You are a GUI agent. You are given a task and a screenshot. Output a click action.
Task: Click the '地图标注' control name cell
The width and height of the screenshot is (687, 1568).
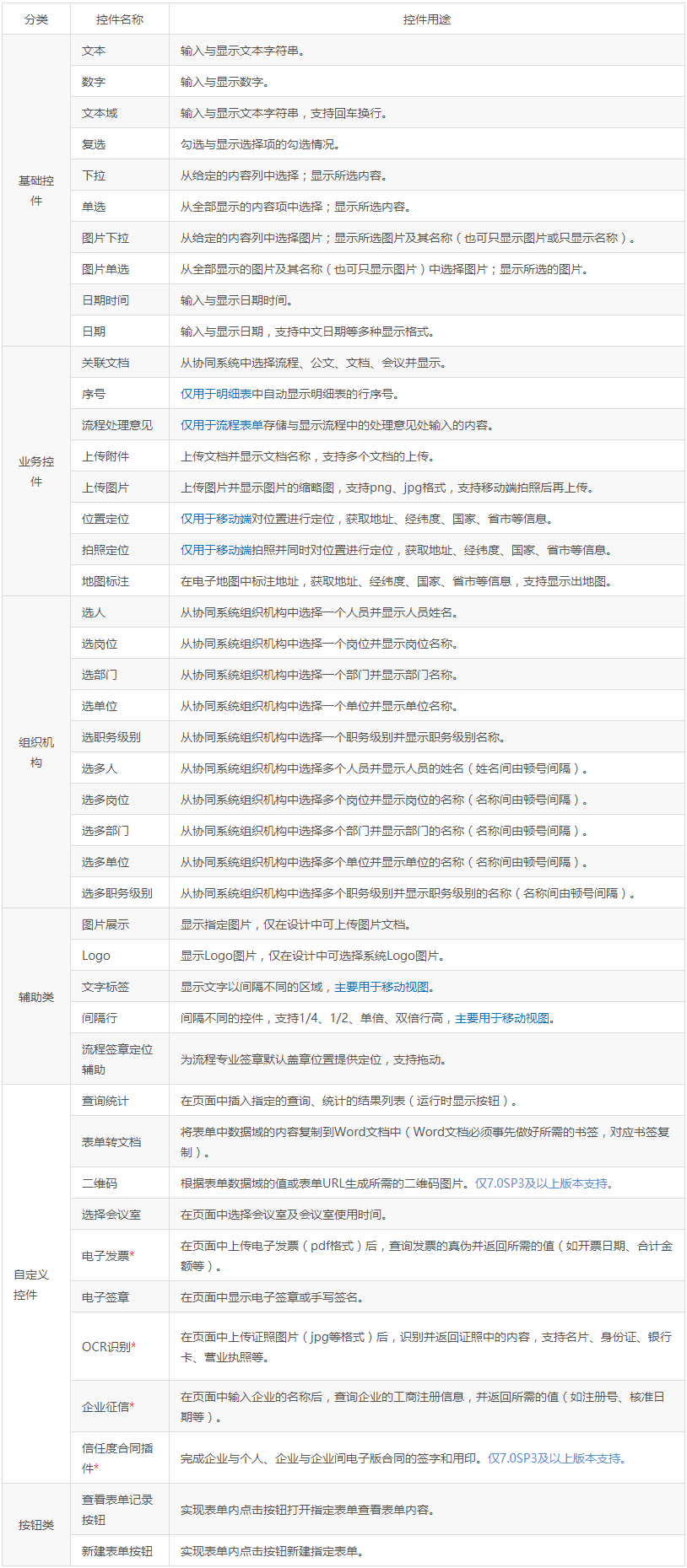click(x=120, y=581)
